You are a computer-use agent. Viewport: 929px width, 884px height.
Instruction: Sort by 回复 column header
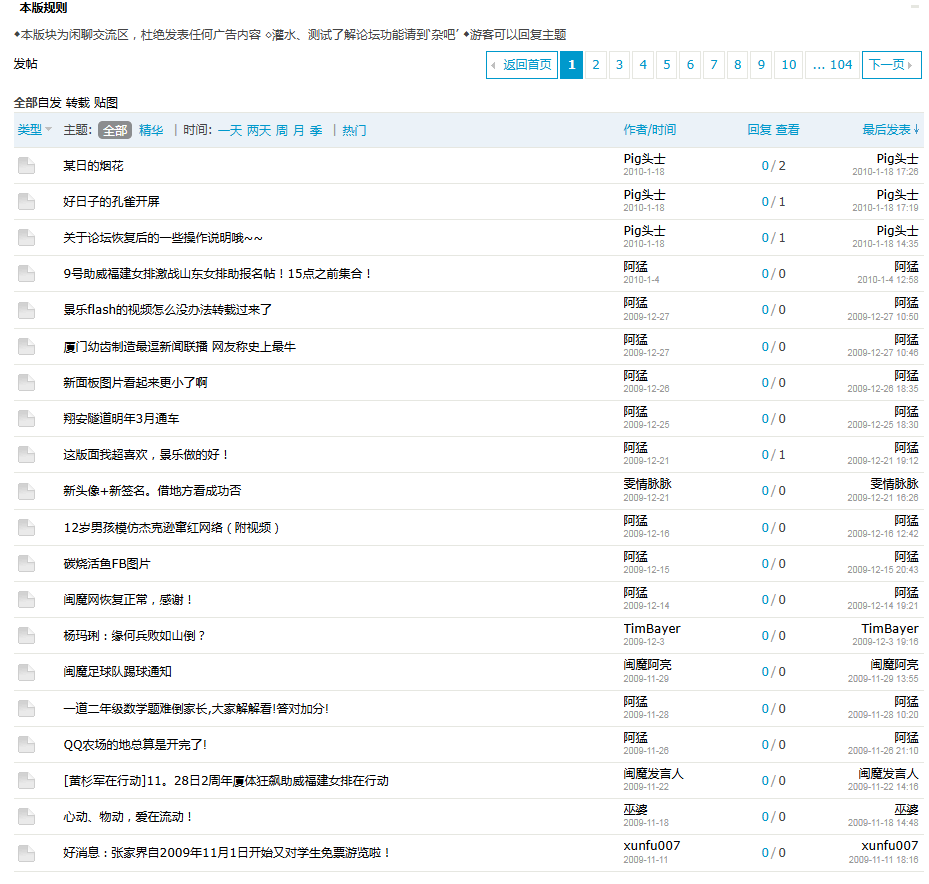pyautogui.click(x=760, y=130)
